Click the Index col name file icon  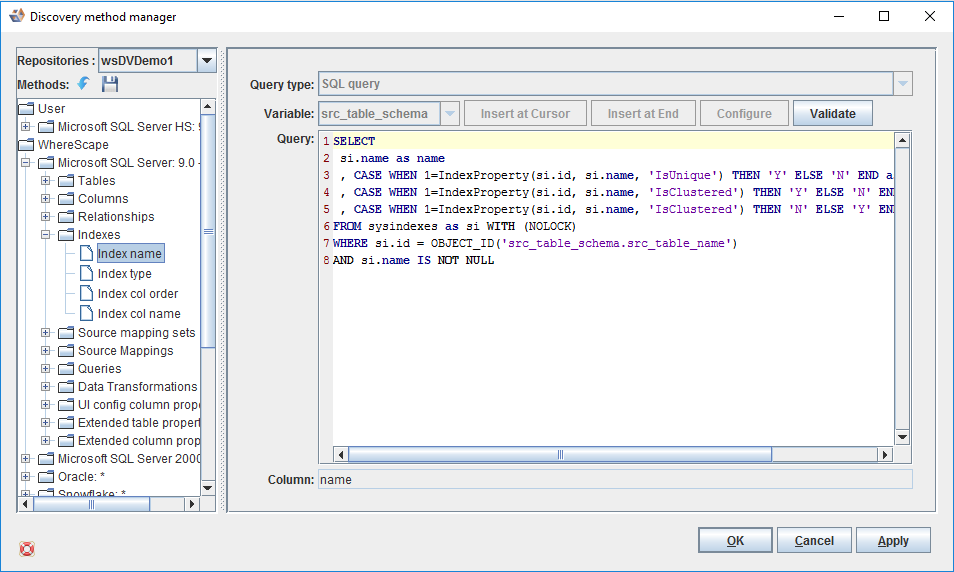[x=85, y=313]
